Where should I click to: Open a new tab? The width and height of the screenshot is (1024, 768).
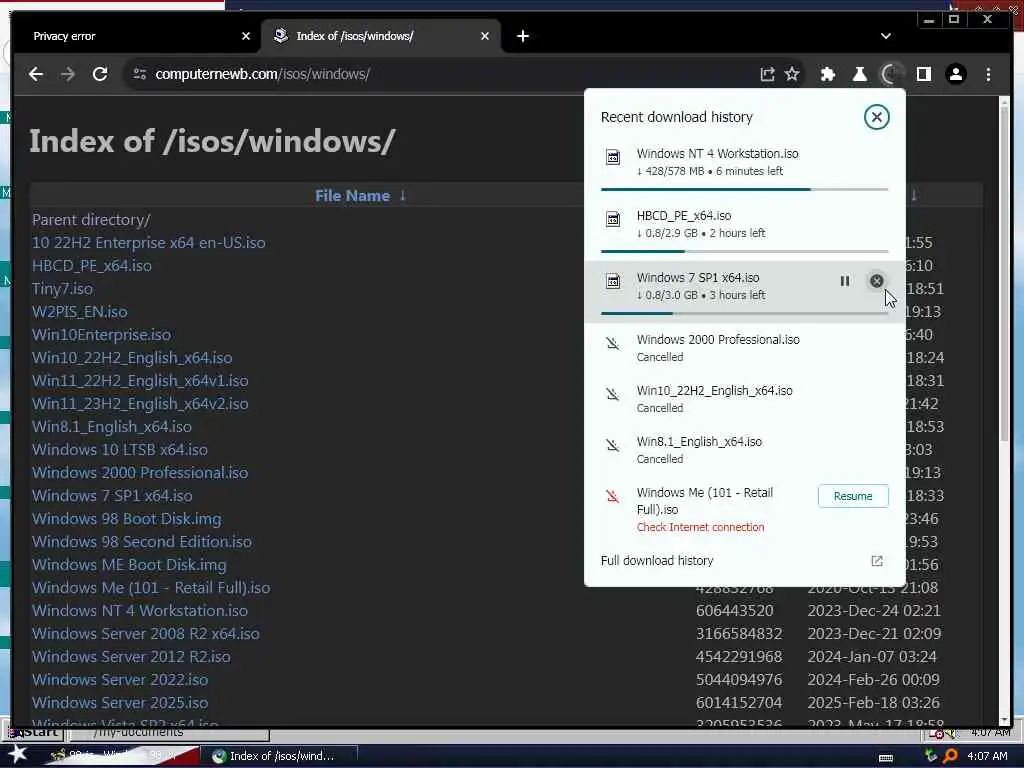[x=522, y=36]
